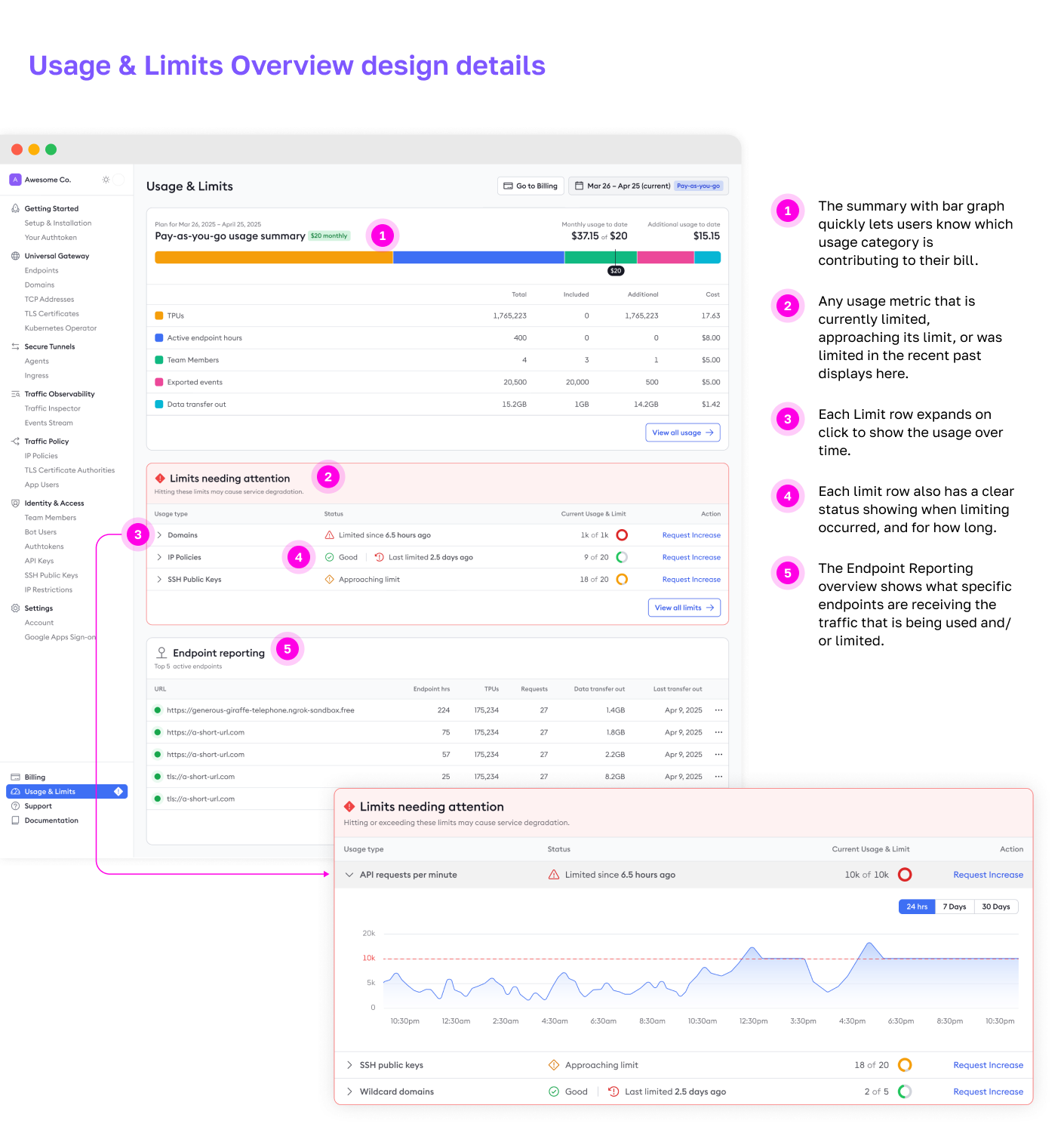1064x1136 pixels.
Task: Expand the Wildcard domains row
Action: [349, 1091]
